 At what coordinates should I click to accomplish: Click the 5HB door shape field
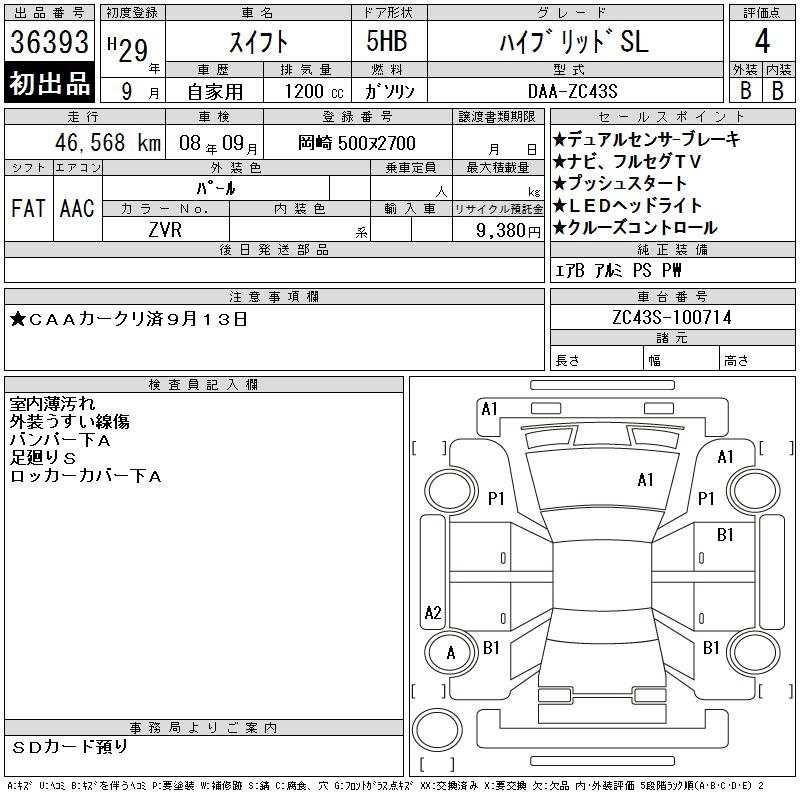click(x=376, y=42)
